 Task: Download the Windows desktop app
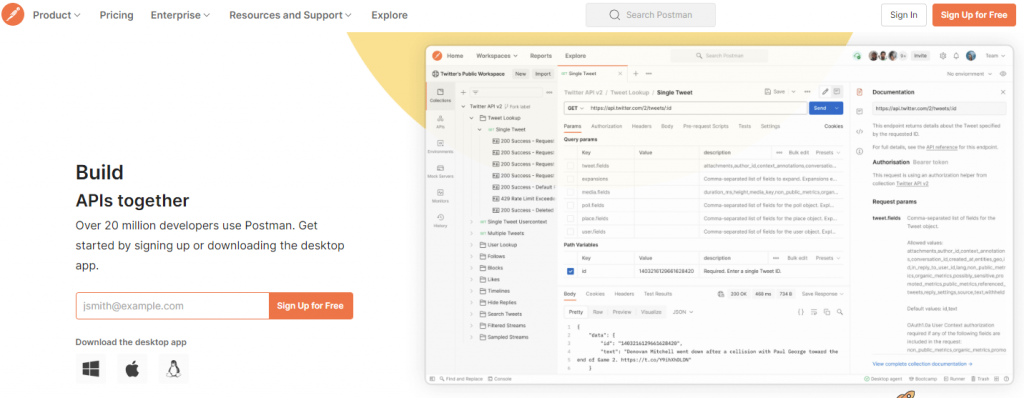[90, 369]
